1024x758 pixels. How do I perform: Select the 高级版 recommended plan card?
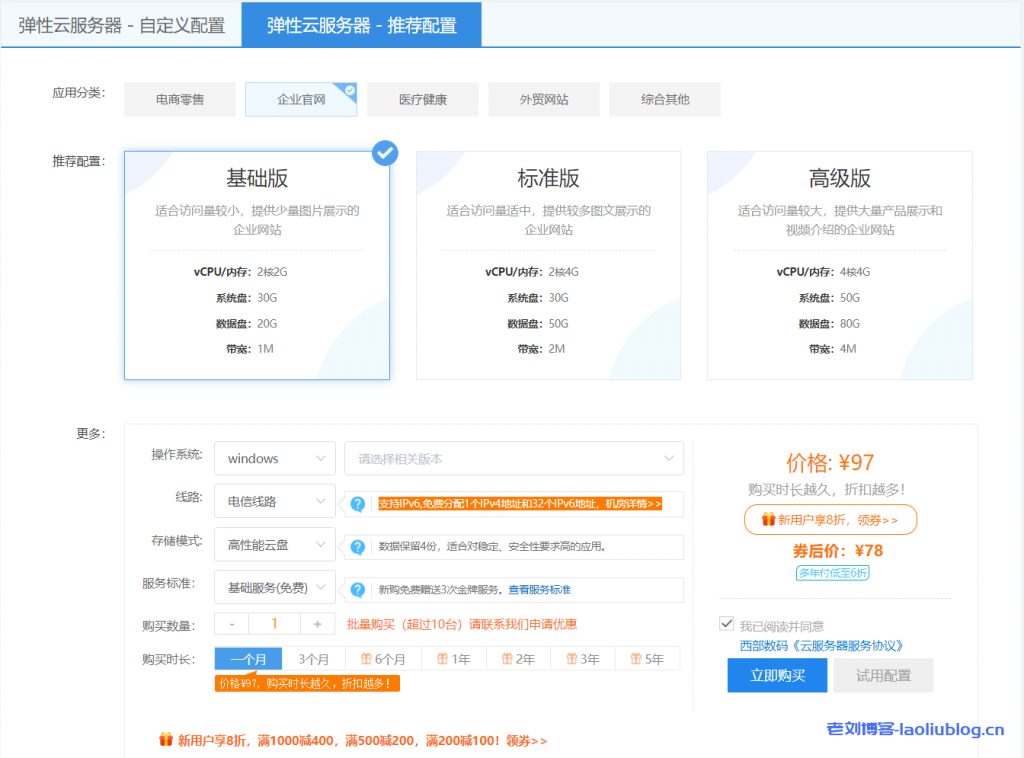click(x=839, y=265)
